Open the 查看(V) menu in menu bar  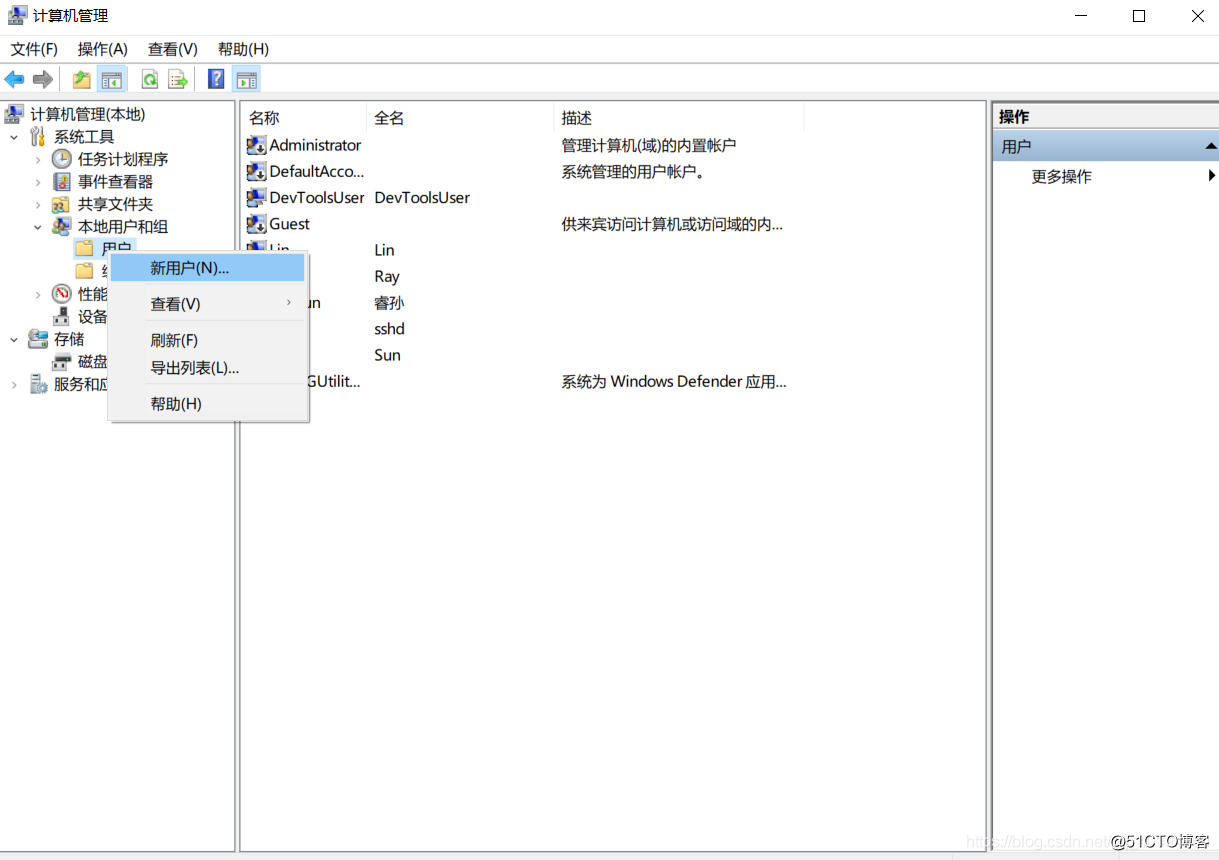coord(173,49)
